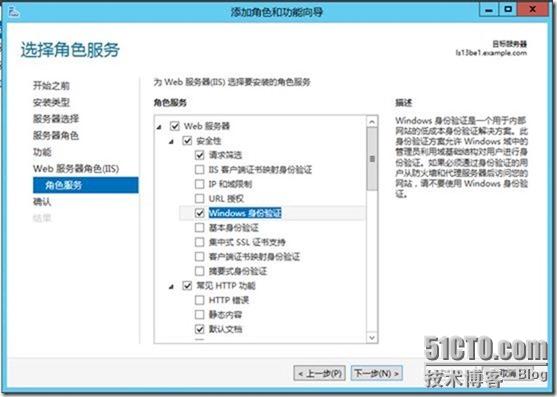Minimize the Add Roles wizard window
Viewport: 557px width, 397px height.
(489, 10)
